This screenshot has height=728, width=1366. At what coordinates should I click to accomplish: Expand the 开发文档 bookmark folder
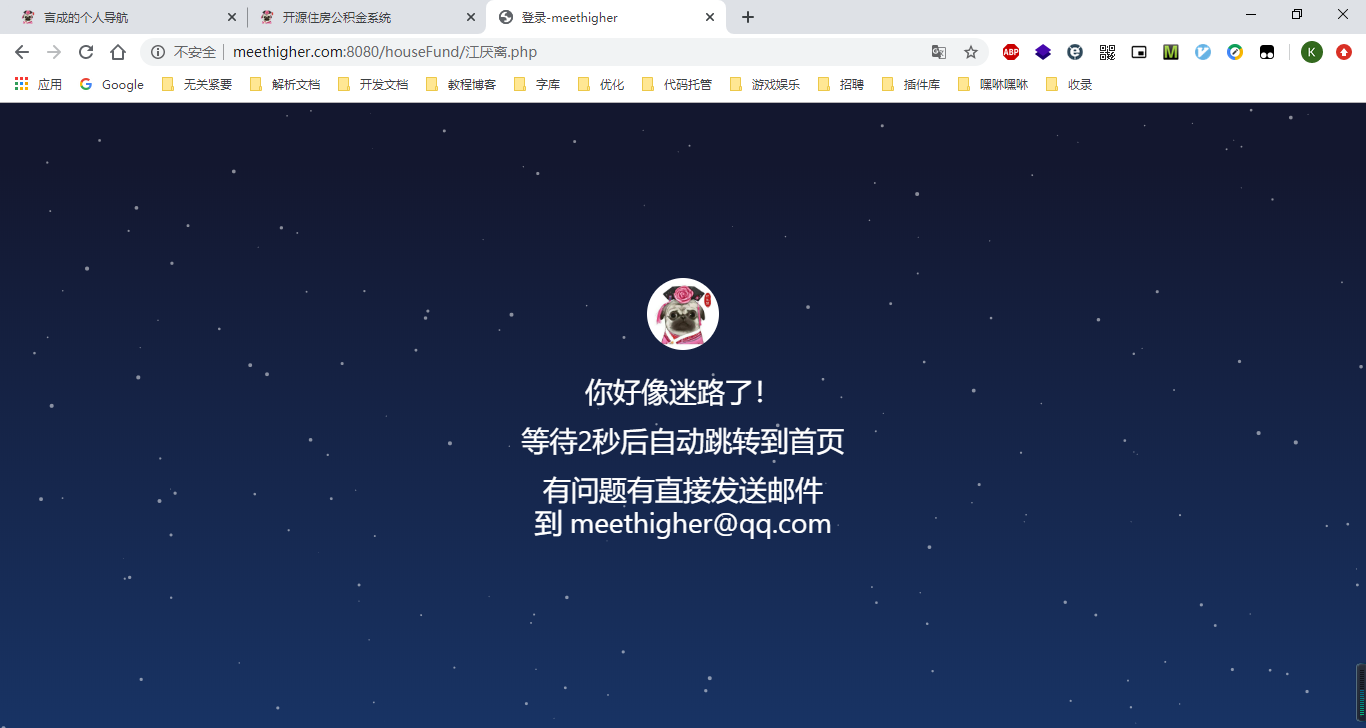373,85
